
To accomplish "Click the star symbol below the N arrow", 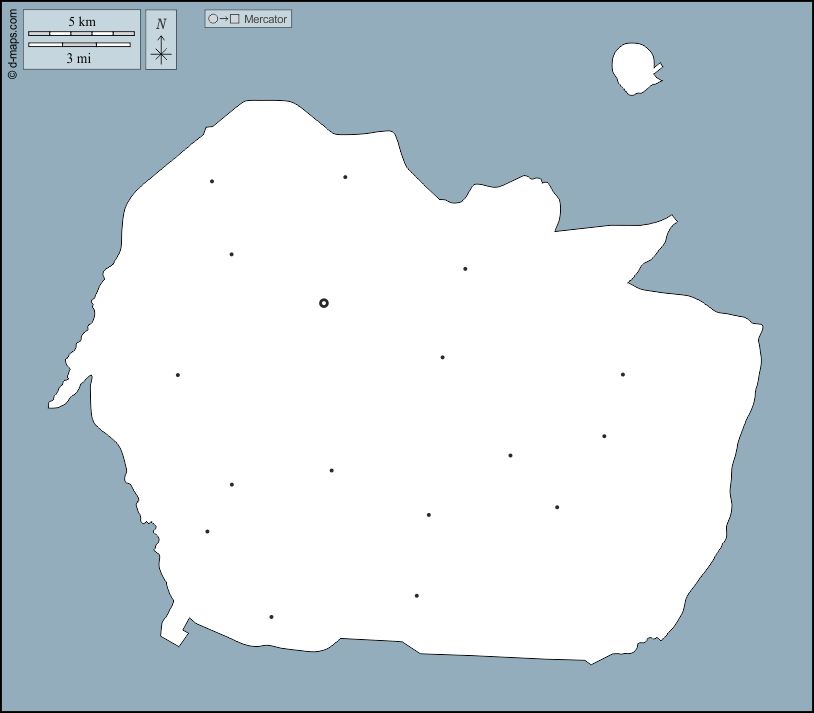I will 161,54.
